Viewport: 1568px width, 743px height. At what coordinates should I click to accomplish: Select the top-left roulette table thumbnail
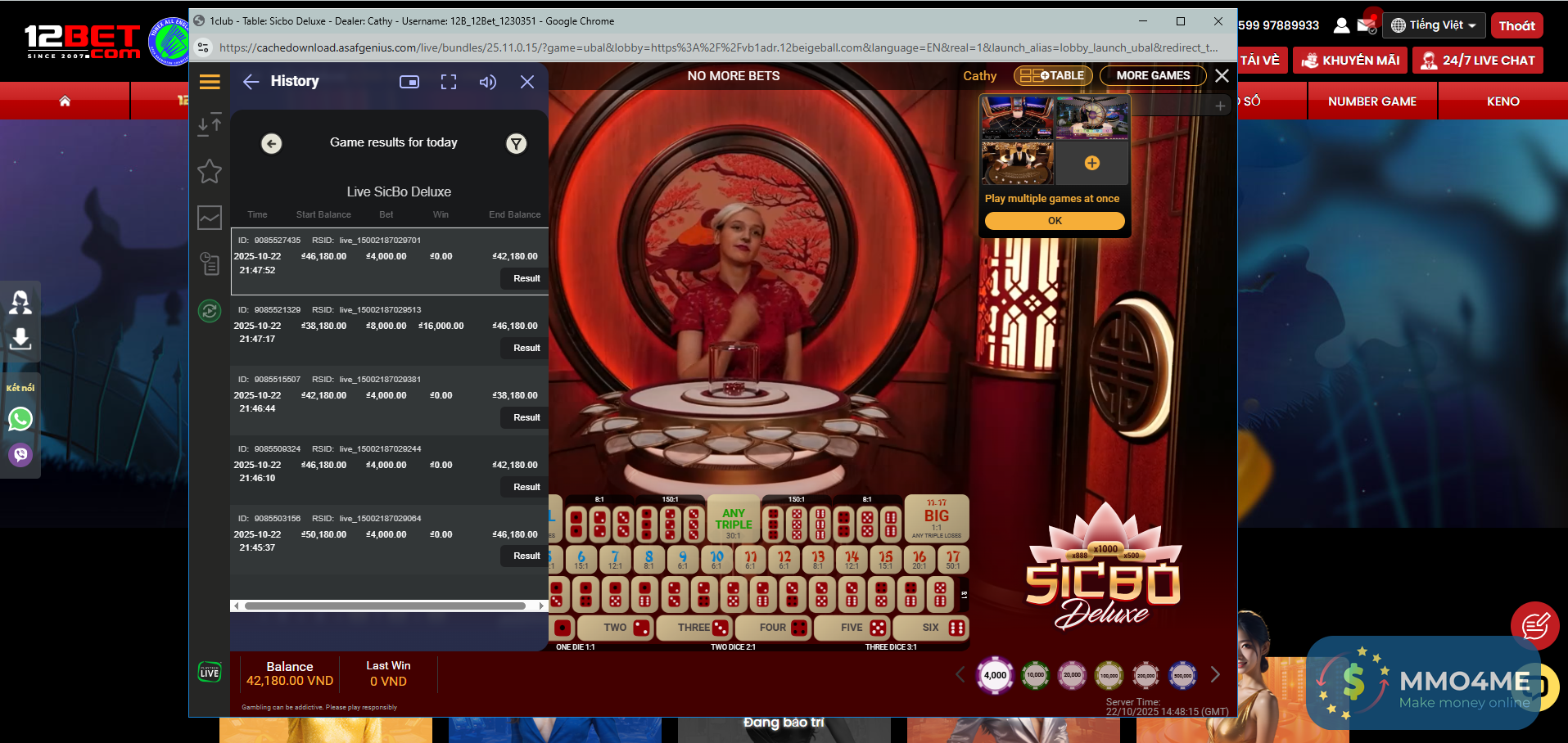click(1018, 118)
